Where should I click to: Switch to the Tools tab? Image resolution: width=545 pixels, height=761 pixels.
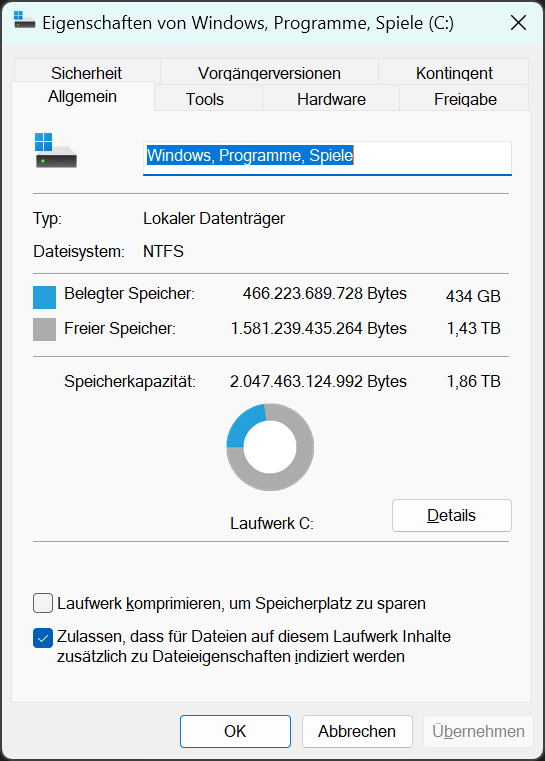(x=205, y=99)
